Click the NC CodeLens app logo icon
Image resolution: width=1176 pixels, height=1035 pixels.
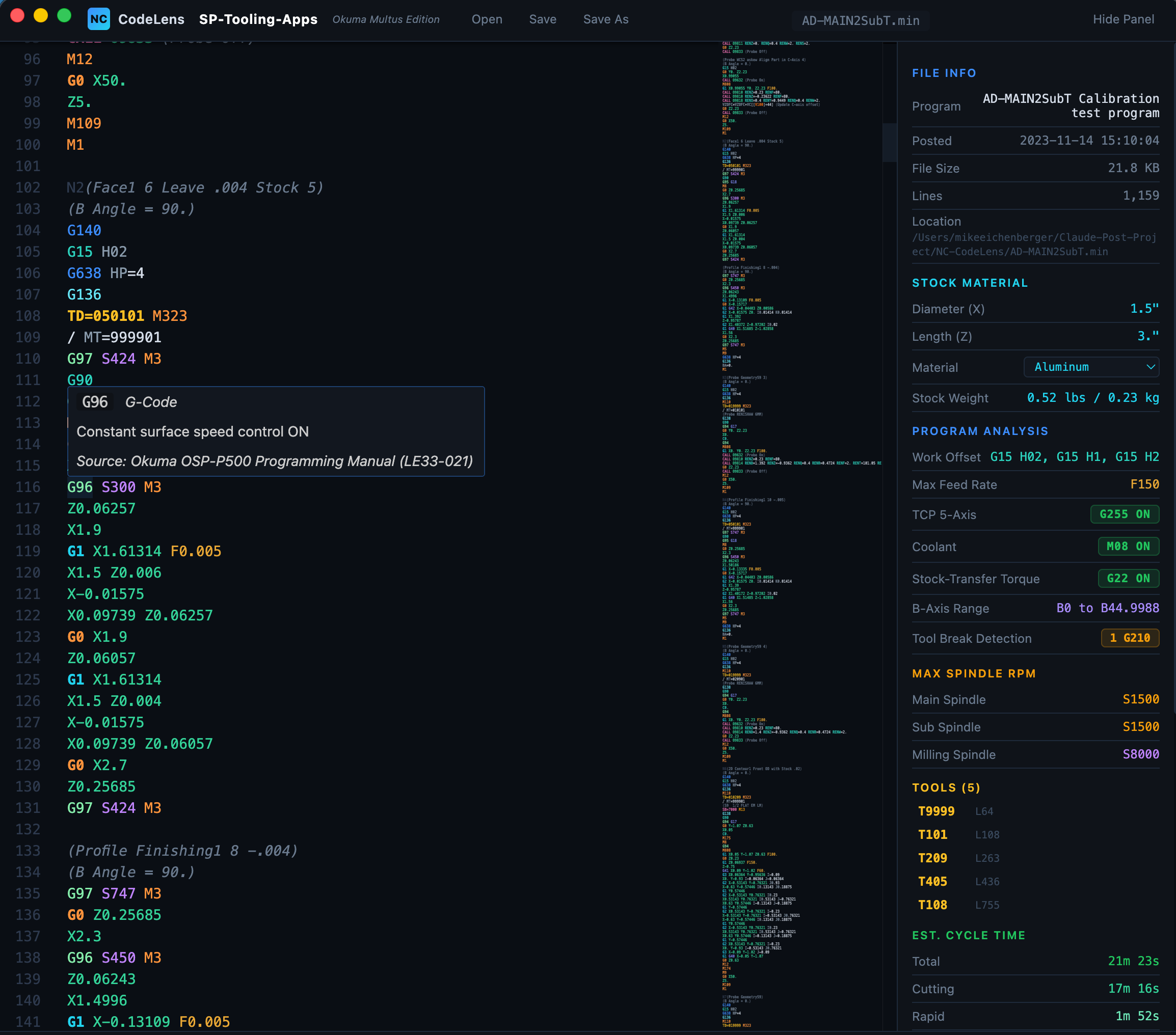click(x=98, y=19)
